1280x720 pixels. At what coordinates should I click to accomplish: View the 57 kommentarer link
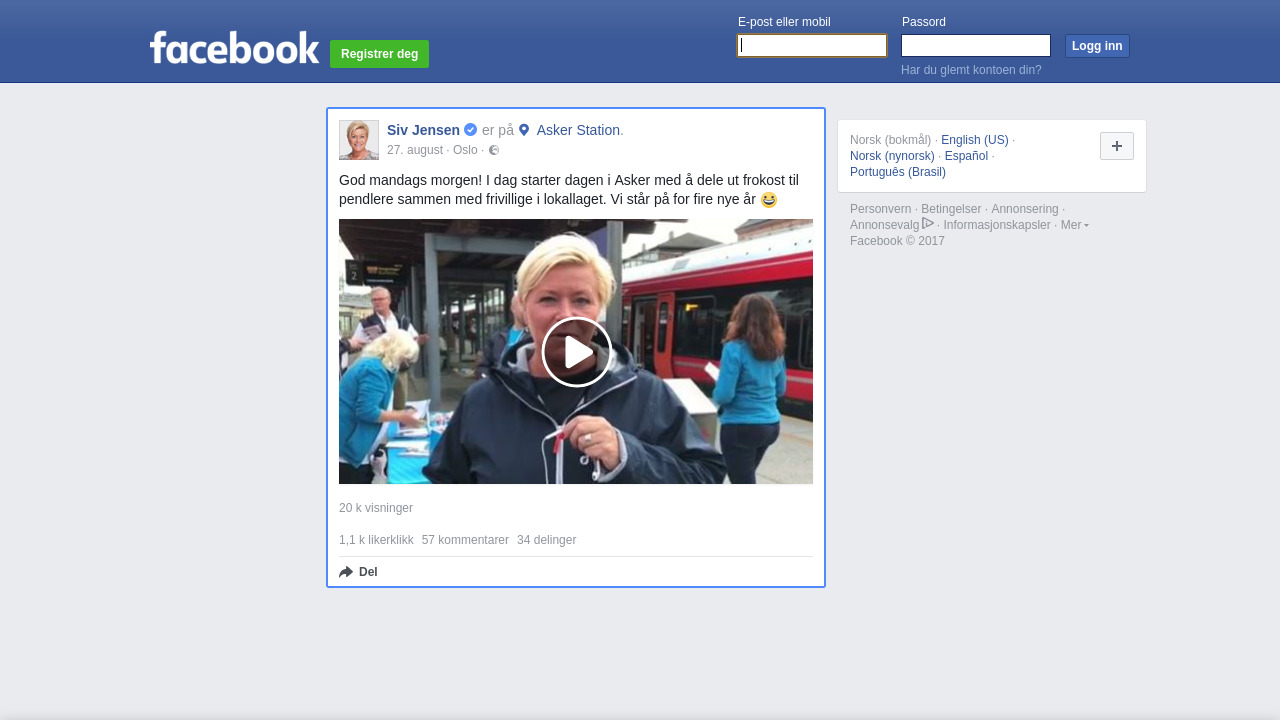coord(465,540)
